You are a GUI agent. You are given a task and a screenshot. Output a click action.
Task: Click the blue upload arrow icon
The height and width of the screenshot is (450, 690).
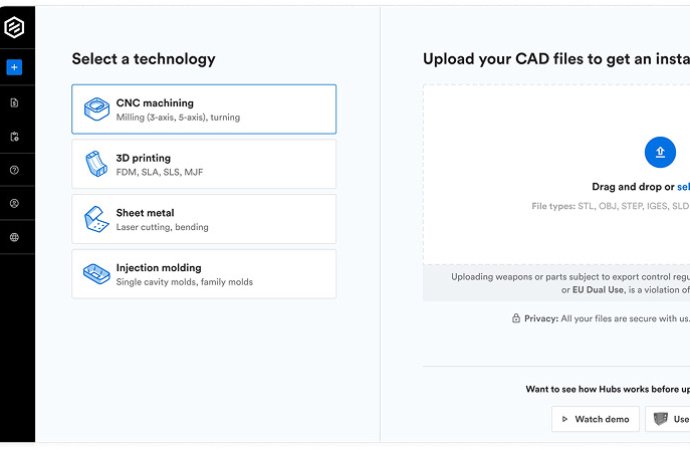[659, 152]
